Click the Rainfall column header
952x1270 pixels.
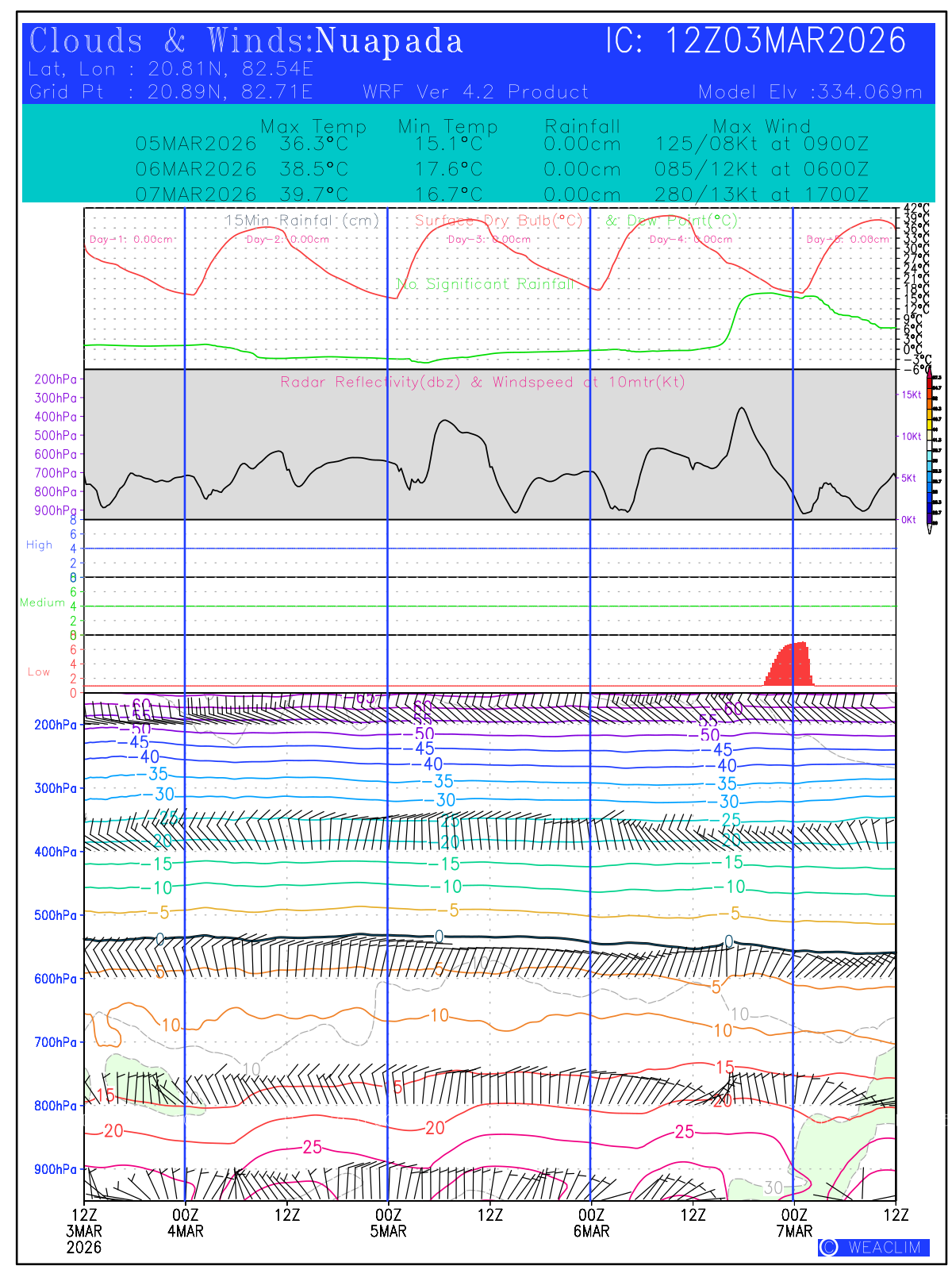point(582,126)
